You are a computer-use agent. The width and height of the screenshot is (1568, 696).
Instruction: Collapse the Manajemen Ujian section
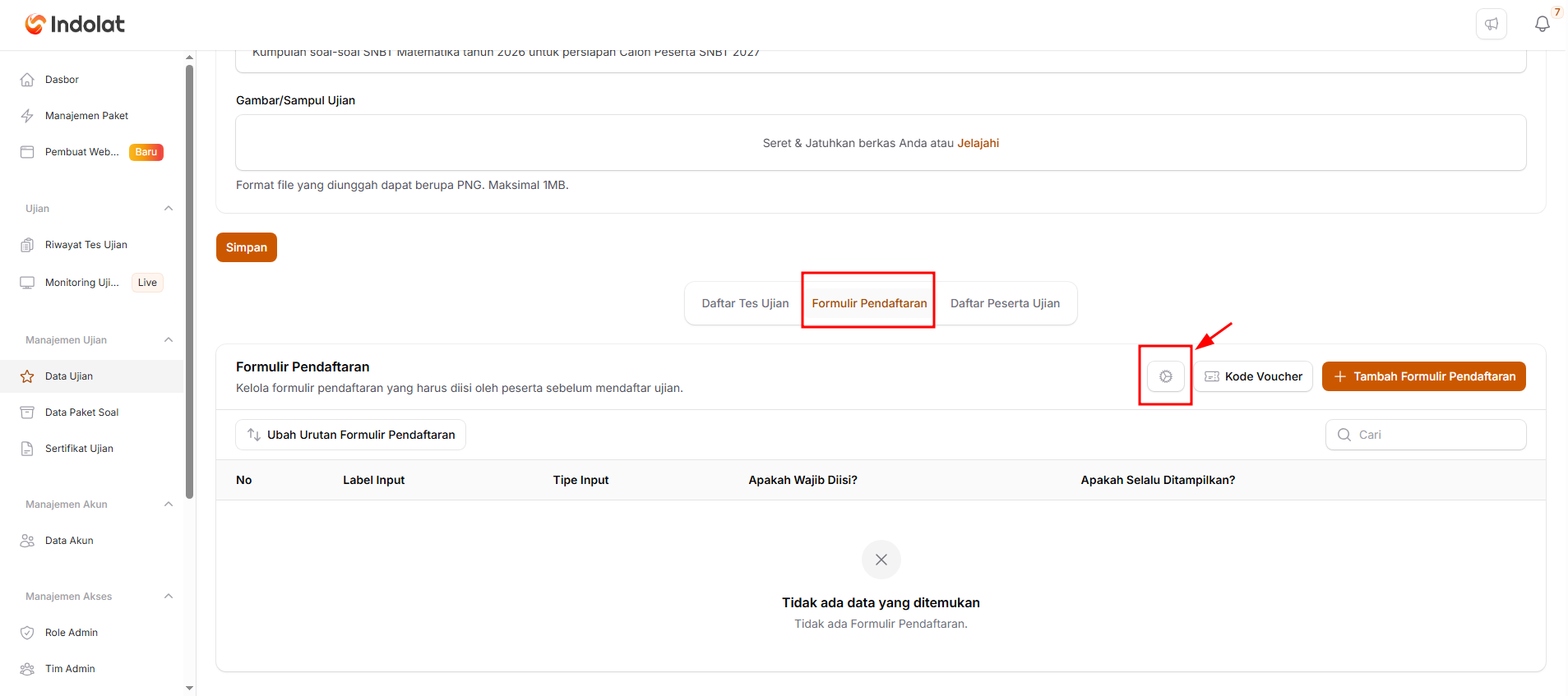169,340
